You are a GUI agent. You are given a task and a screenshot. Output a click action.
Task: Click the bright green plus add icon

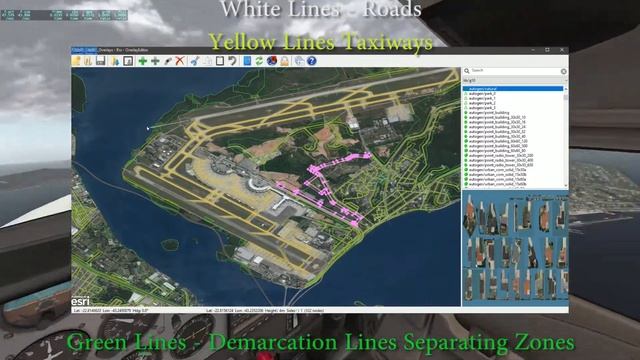click(142, 61)
